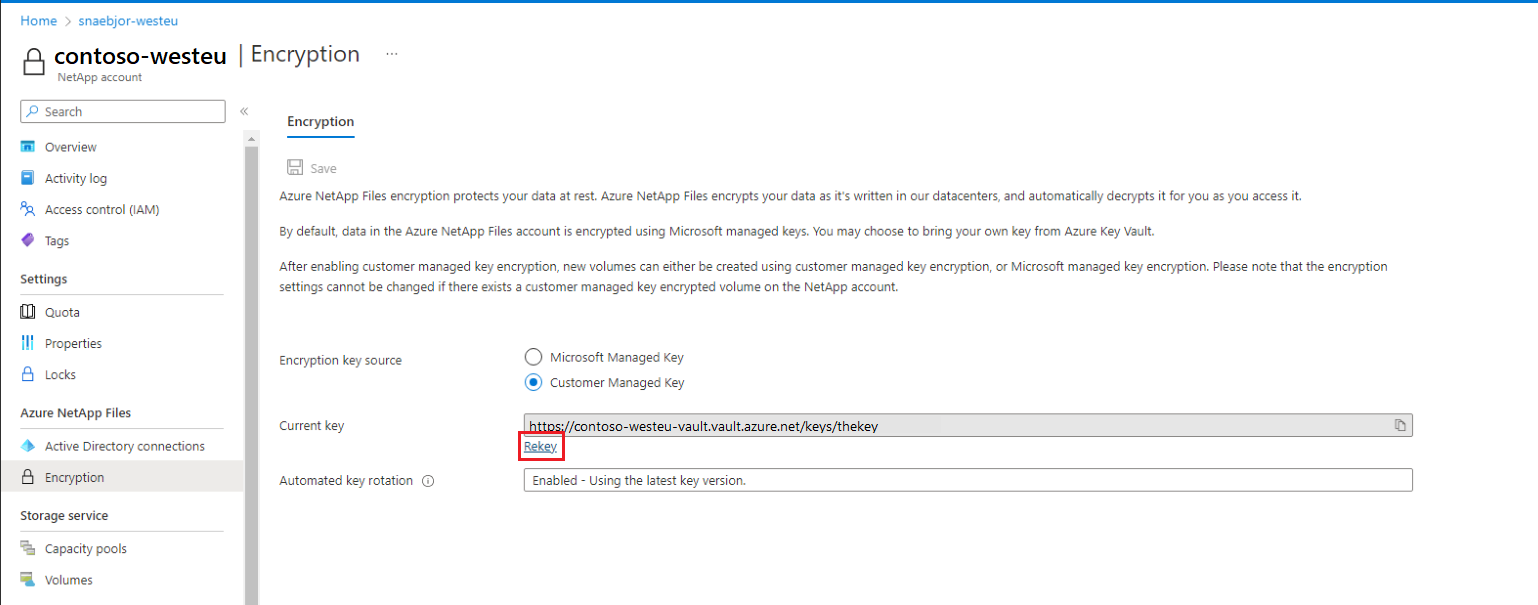Copy current key URL with copy icon
Screen dimensions: 1538x605
(x=1400, y=426)
